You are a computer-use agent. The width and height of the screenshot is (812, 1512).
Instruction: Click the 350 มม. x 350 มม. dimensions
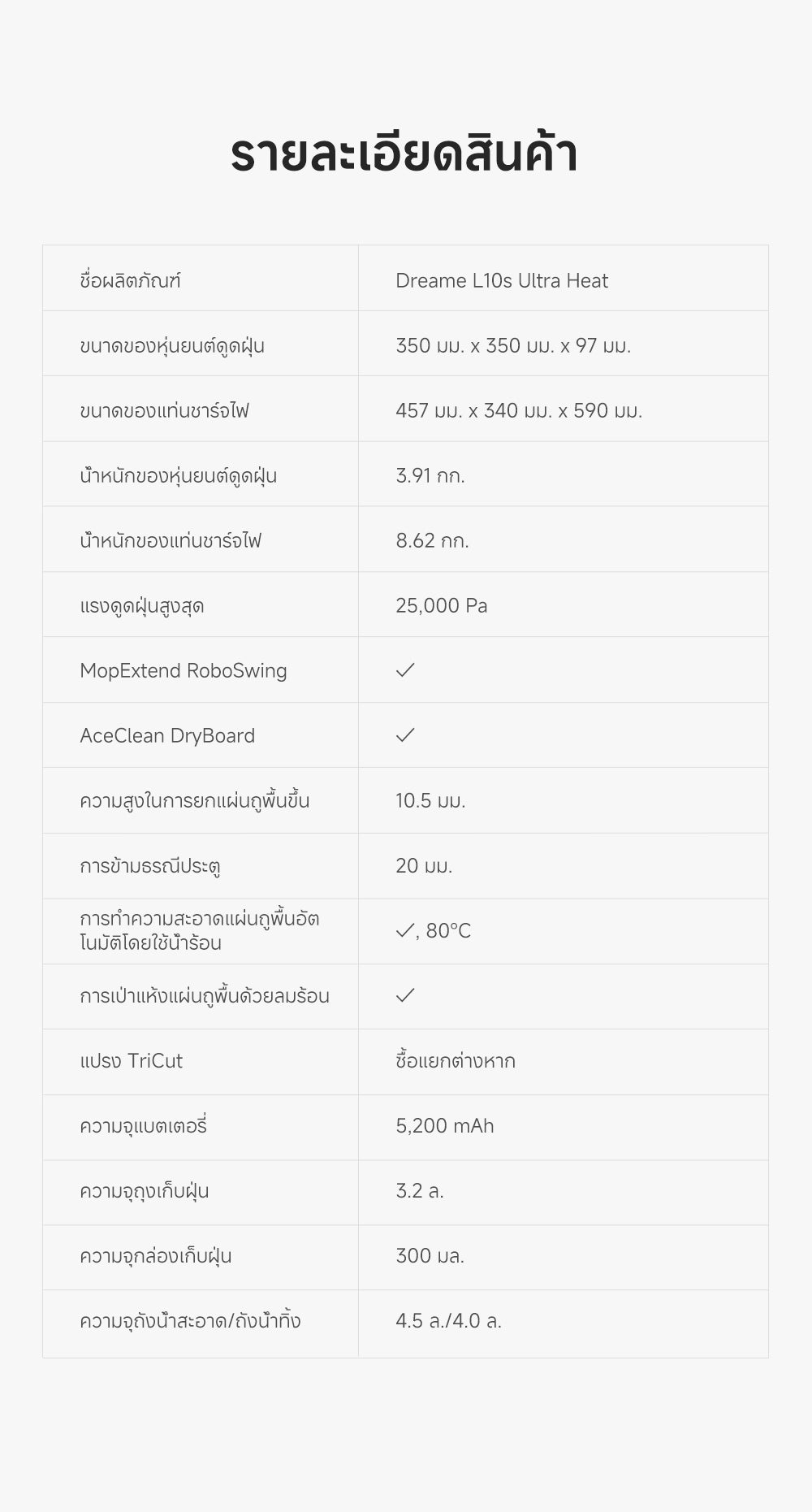(513, 346)
